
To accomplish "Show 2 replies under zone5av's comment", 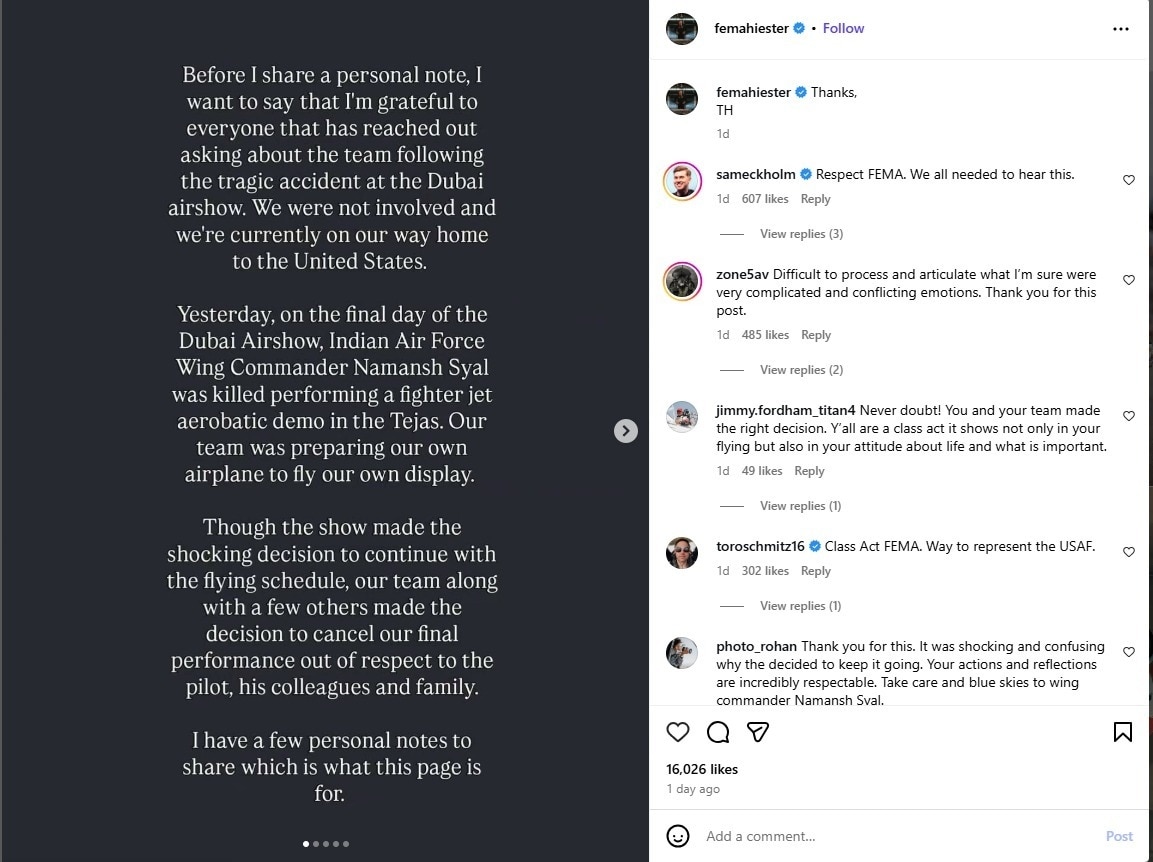I will point(801,370).
